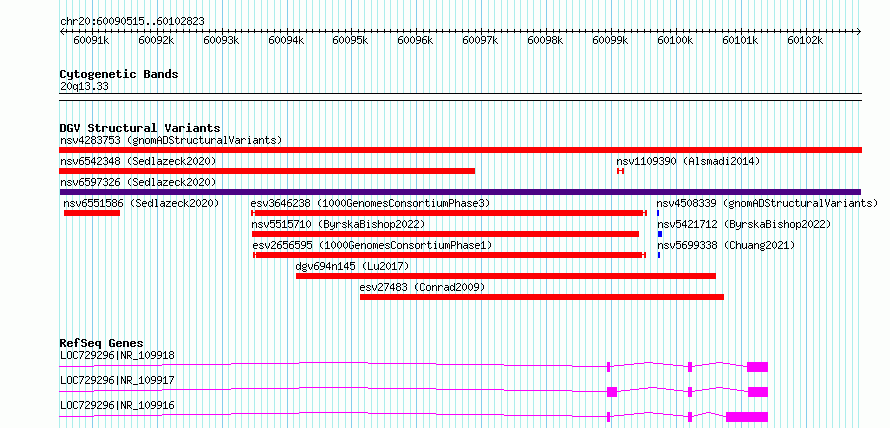
Task: Select the dgv694n145 red variant bar
Action: [x=506, y=276]
